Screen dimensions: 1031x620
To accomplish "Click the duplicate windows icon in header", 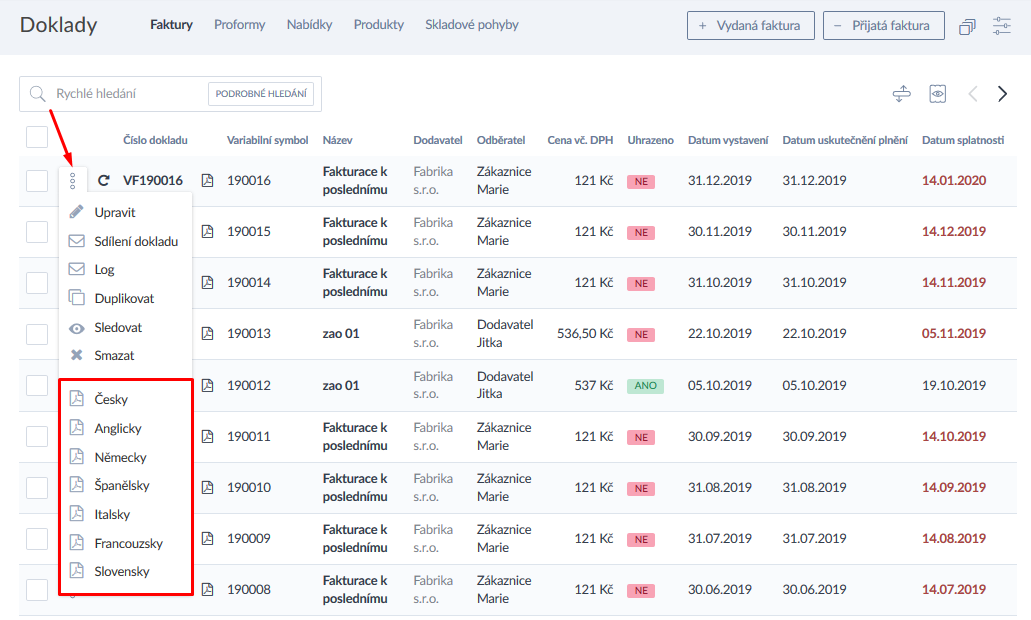I will pos(966,27).
